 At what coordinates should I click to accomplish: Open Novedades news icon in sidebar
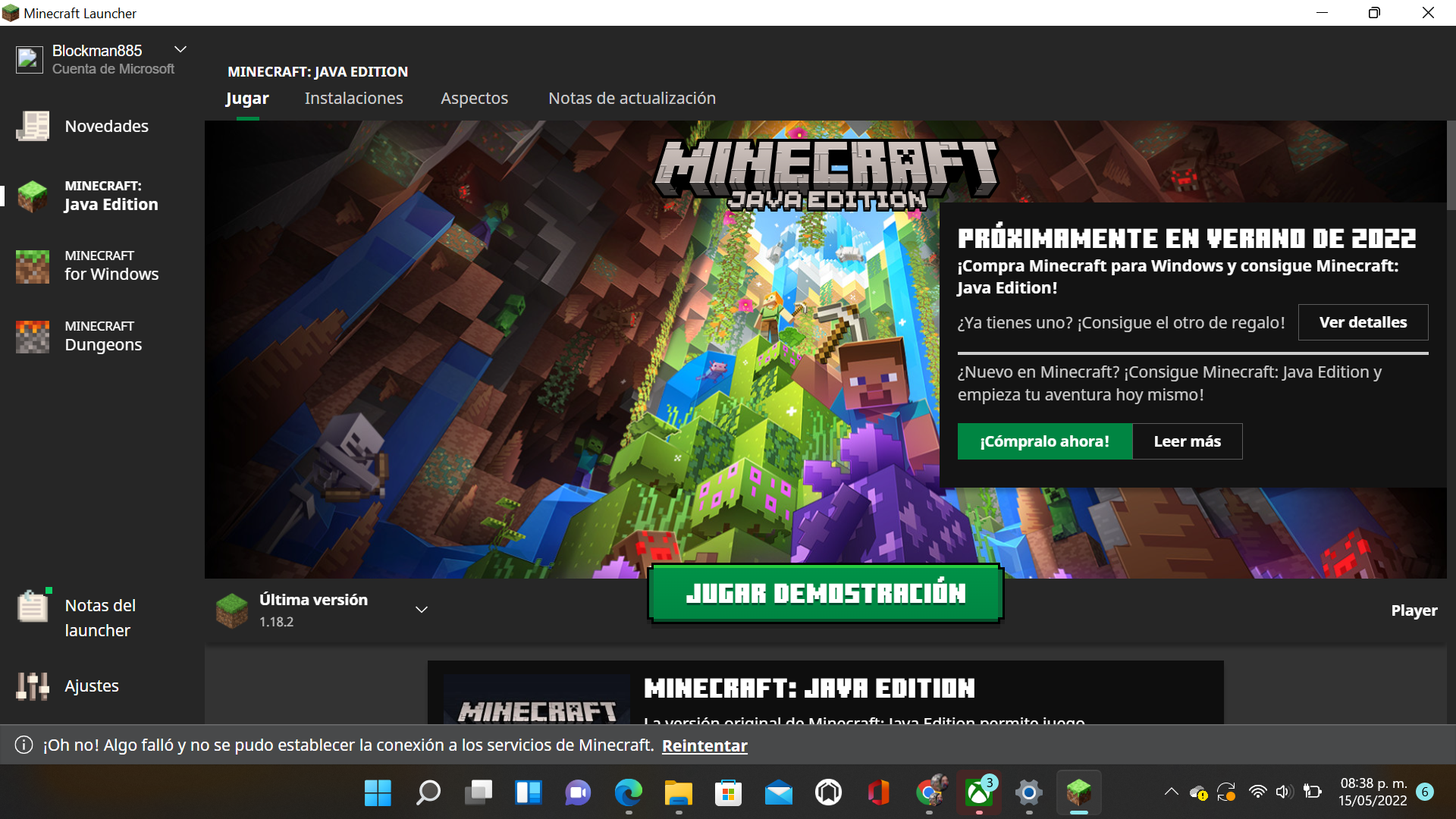point(33,126)
